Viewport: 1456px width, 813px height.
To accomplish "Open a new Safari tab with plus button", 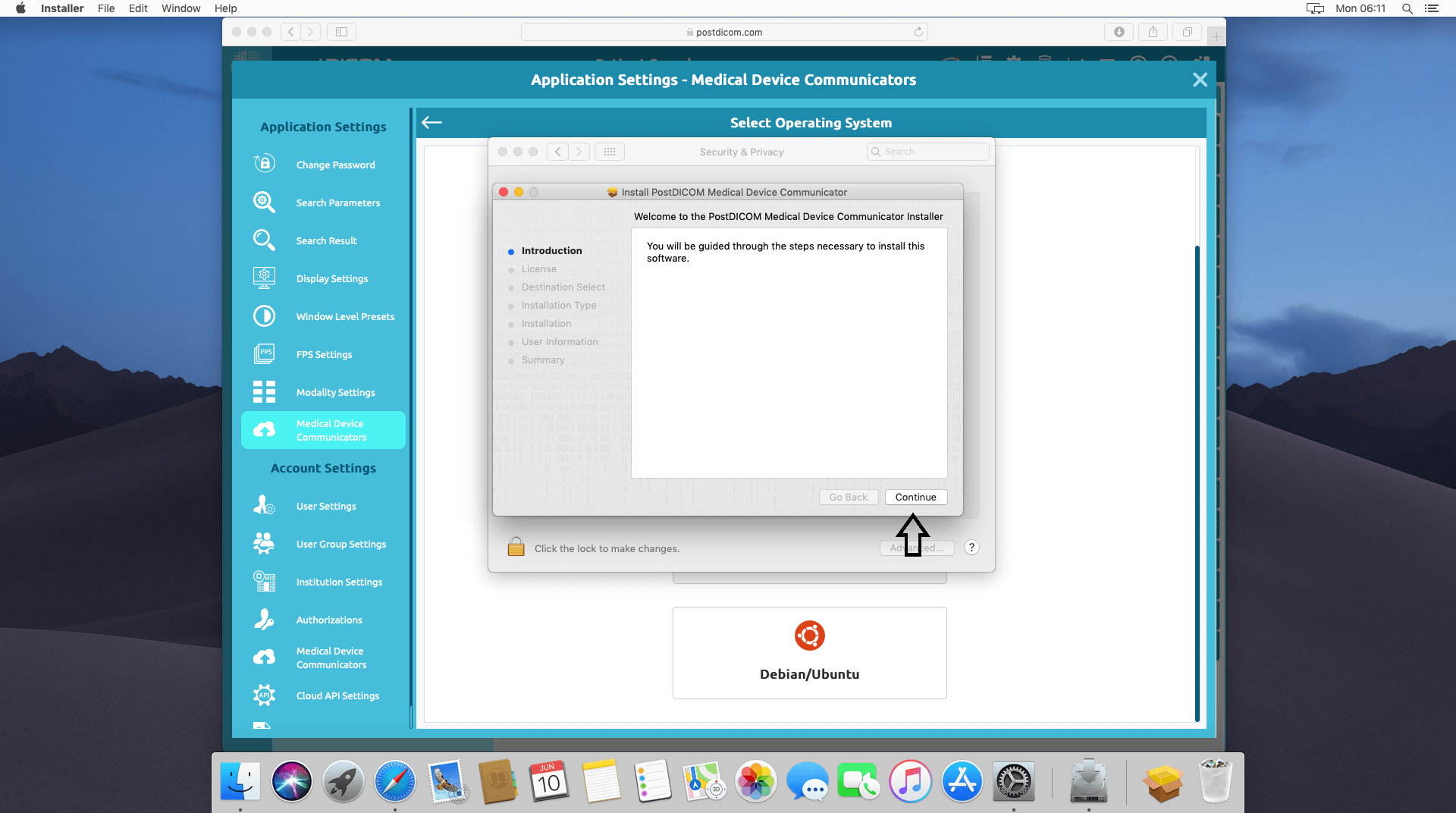I will (x=1216, y=36).
